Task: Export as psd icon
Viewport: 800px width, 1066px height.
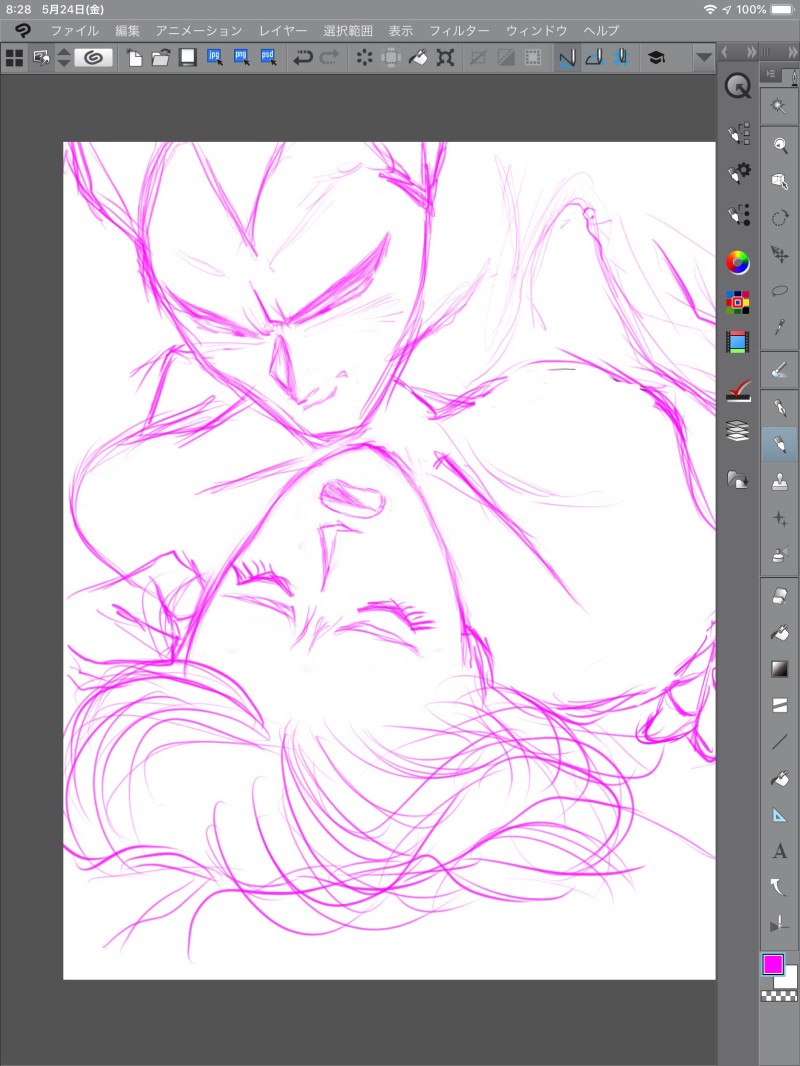Action: point(268,58)
